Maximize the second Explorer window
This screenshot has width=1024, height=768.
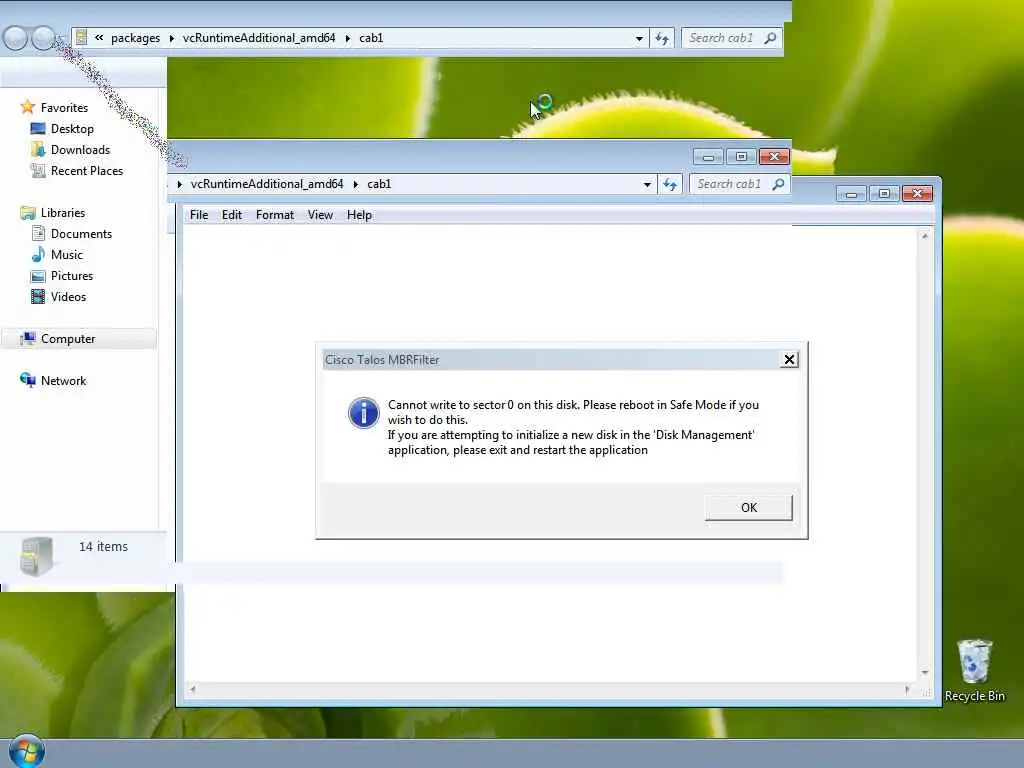click(741, 157)
